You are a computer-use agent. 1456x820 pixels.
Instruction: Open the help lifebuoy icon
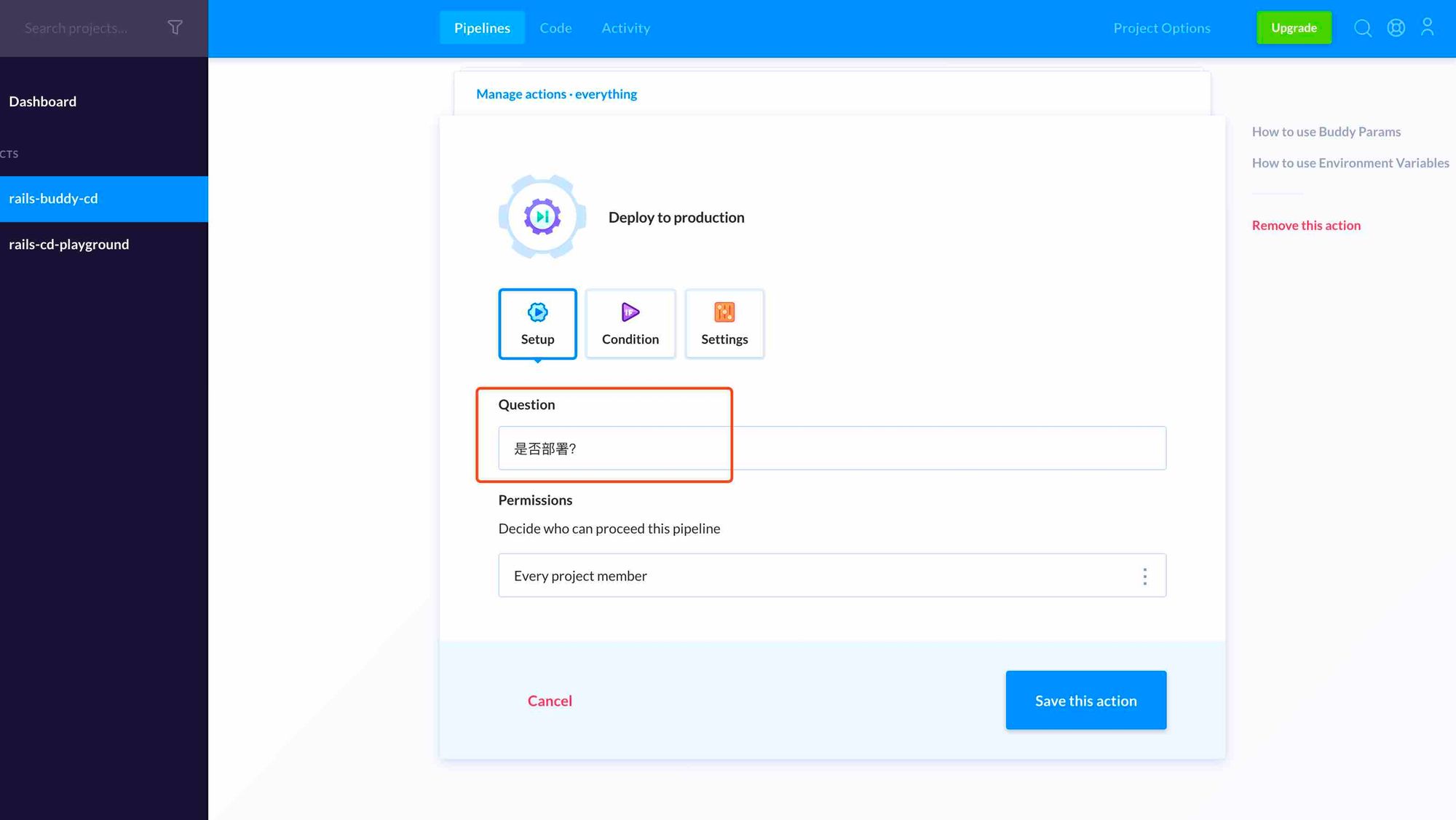pyautogui.click(x=1396, y=28)
